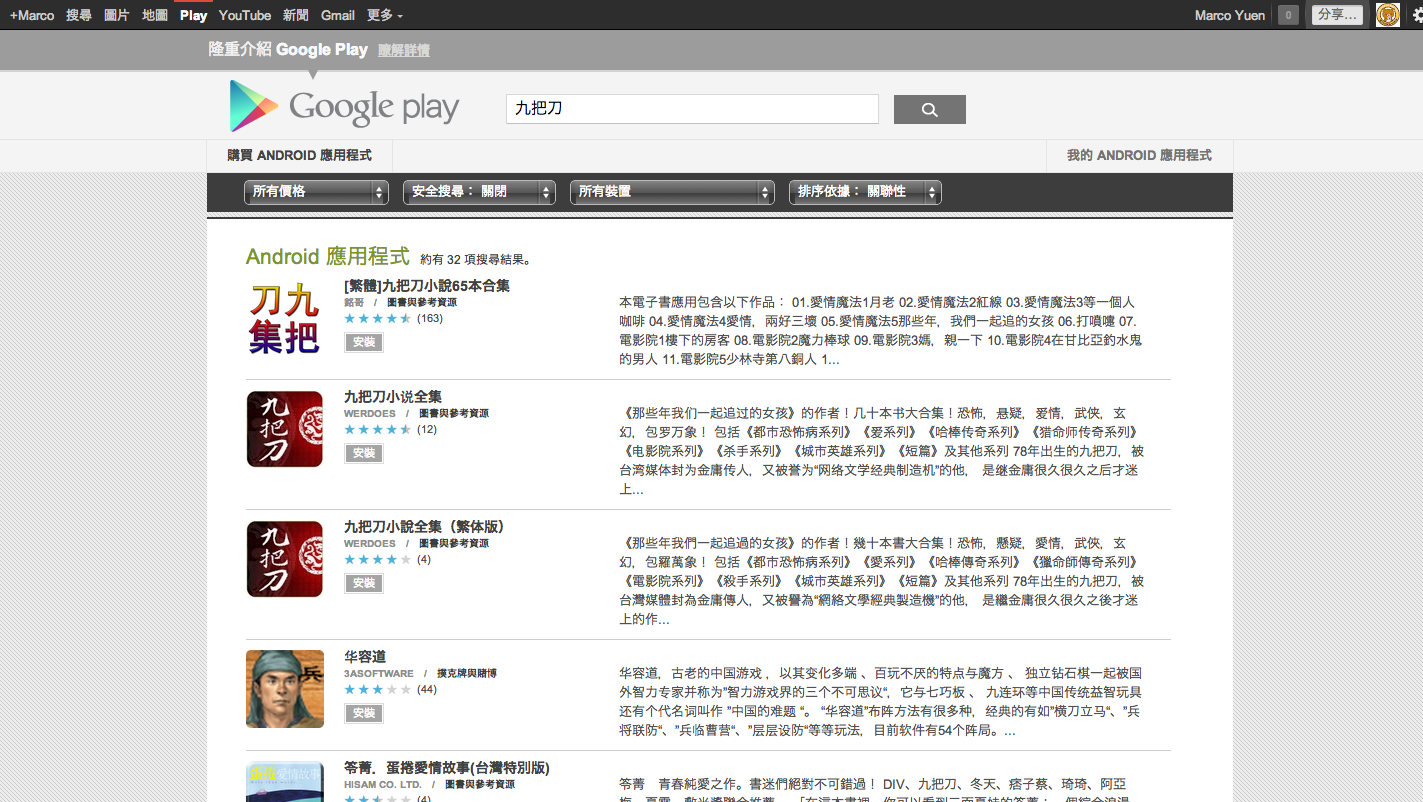The height and width of the screenshot is (802, 1423).
Task: Install 九把刀小說65本合集 with 安裝 button
Action: point(364,342)
